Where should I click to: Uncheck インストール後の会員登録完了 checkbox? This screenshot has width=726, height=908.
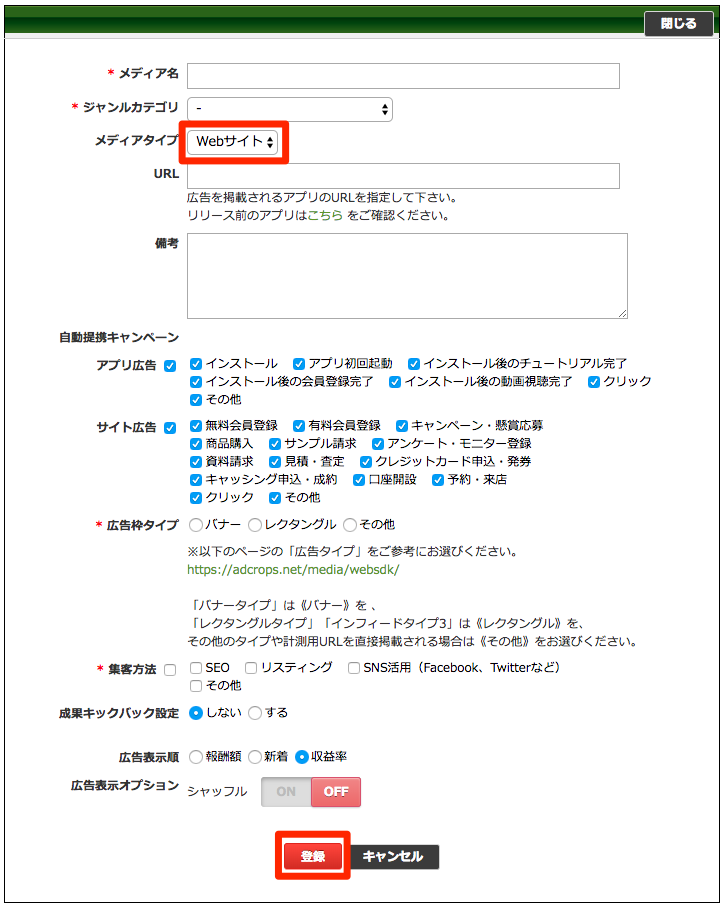pos(196,382)
